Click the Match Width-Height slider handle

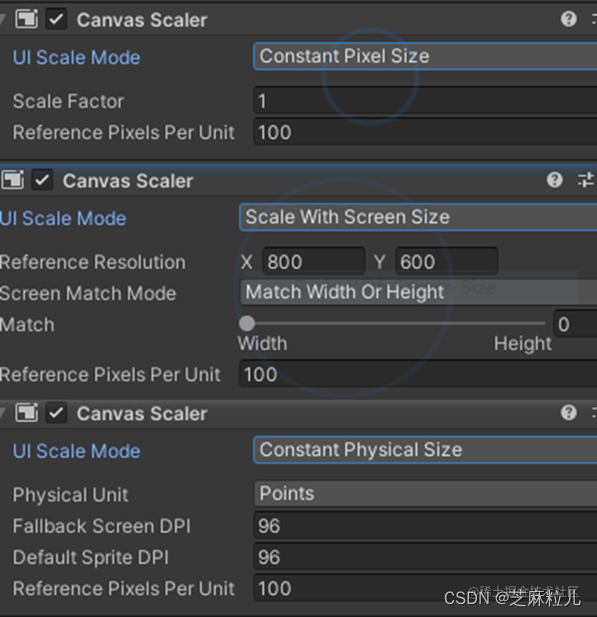(x=247, y=323)
